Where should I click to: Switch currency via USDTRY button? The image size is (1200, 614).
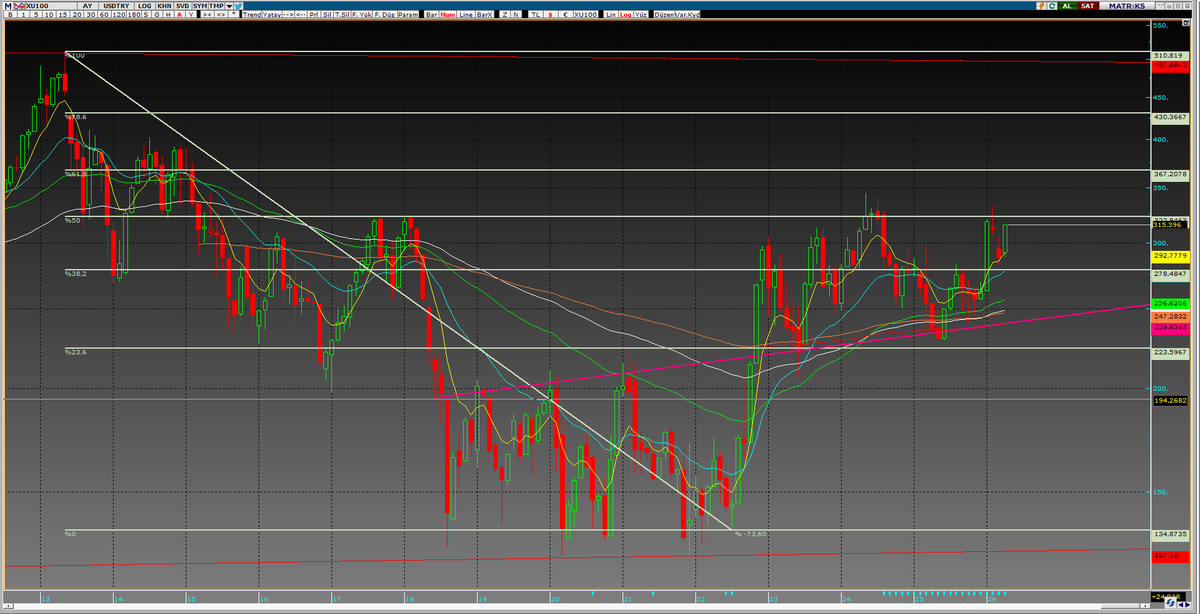116,6
